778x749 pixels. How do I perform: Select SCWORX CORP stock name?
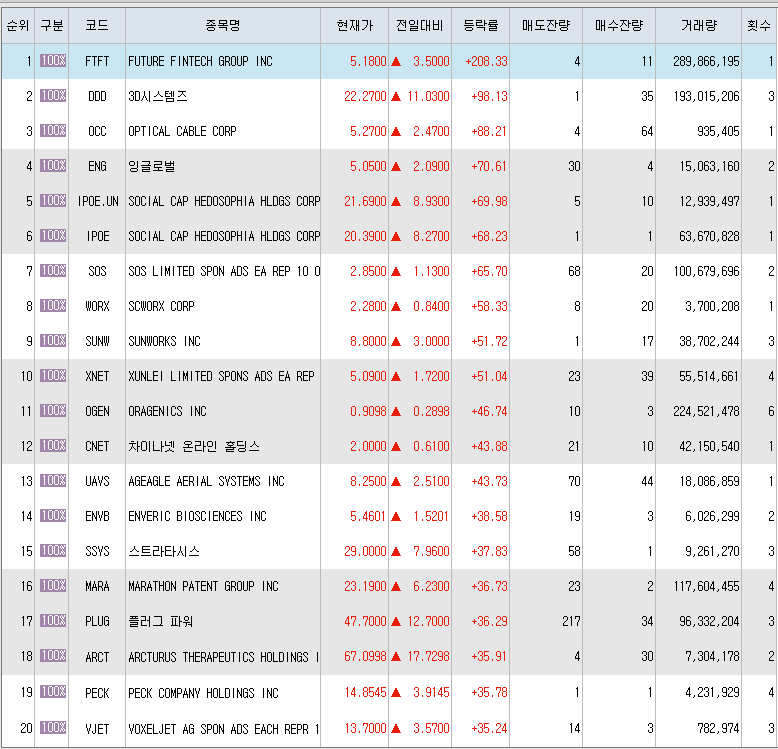click(x=161, y=307)
